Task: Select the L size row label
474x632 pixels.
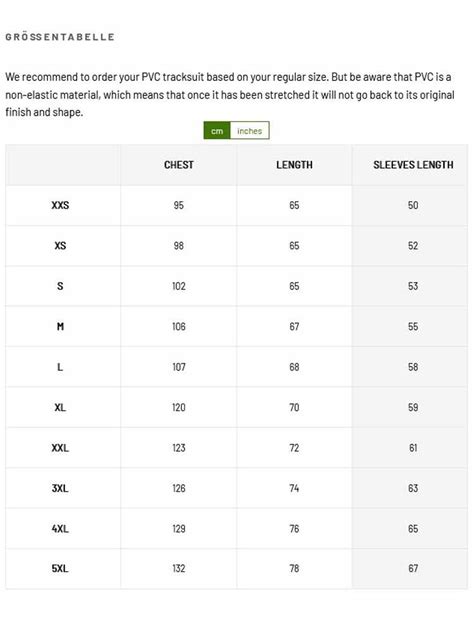Action: point(60,367)
